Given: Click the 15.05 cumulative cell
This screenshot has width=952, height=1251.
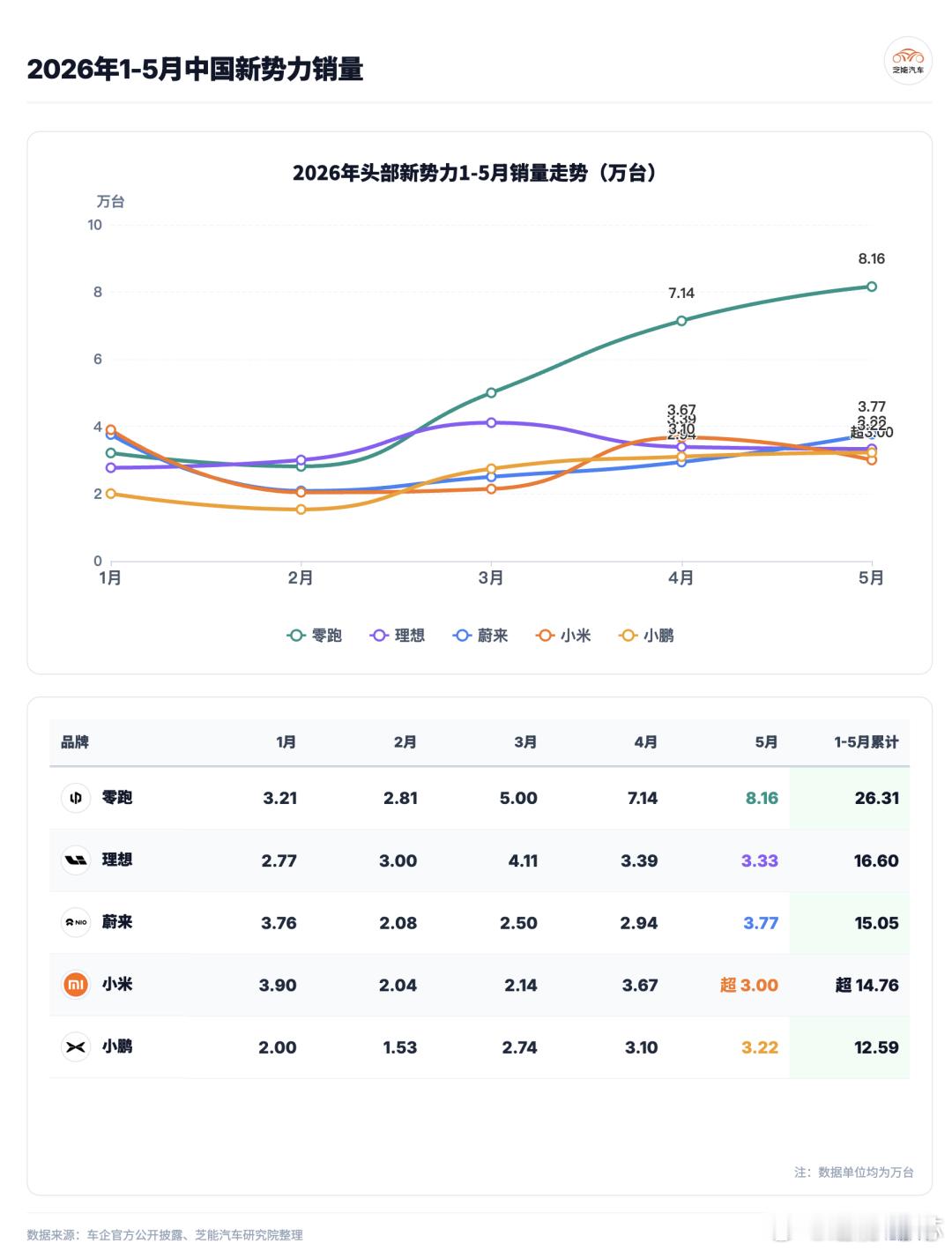Looking at the screenshot, I should (876, 923).
